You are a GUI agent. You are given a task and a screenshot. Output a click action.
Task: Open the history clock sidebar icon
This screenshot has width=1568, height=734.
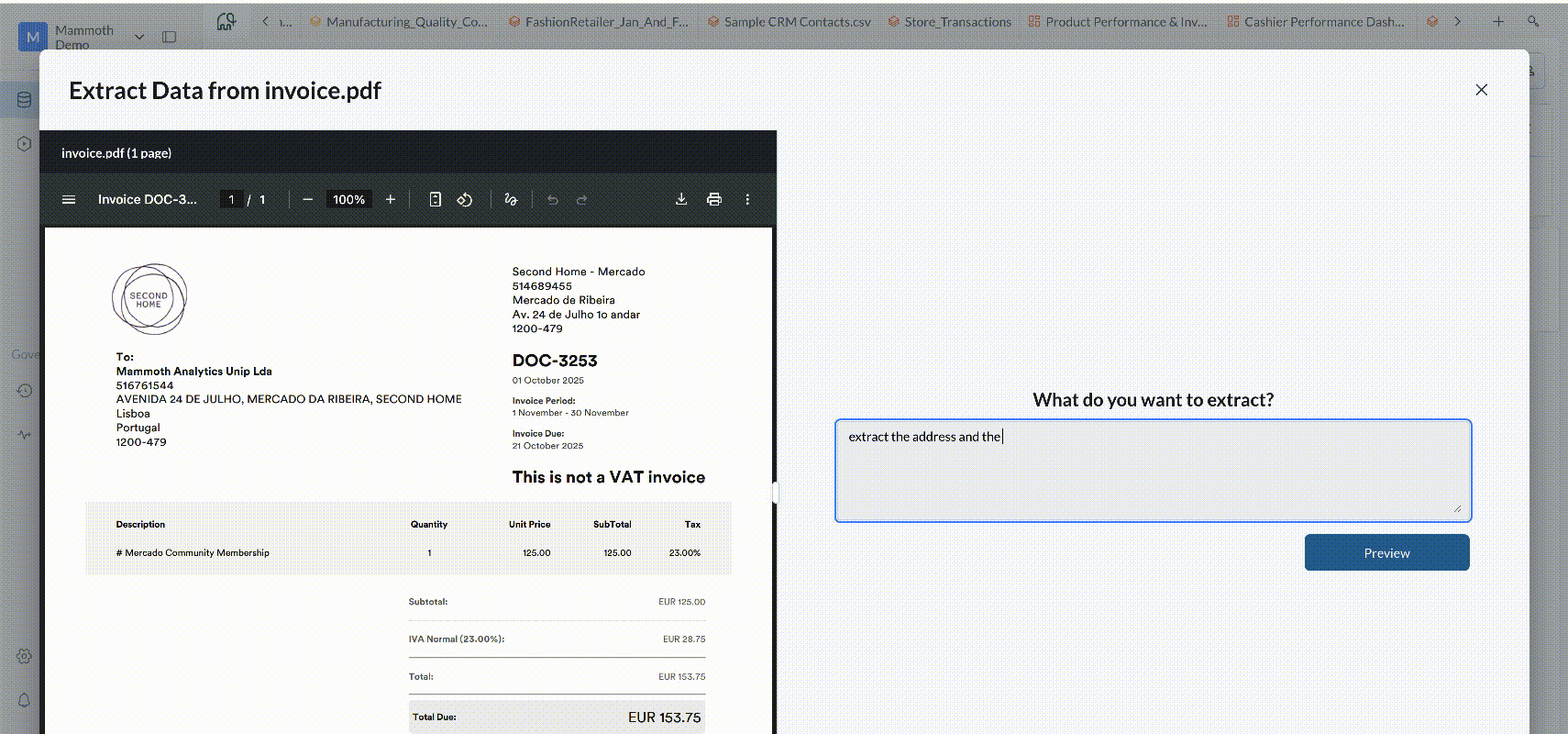tap(24, 391)
